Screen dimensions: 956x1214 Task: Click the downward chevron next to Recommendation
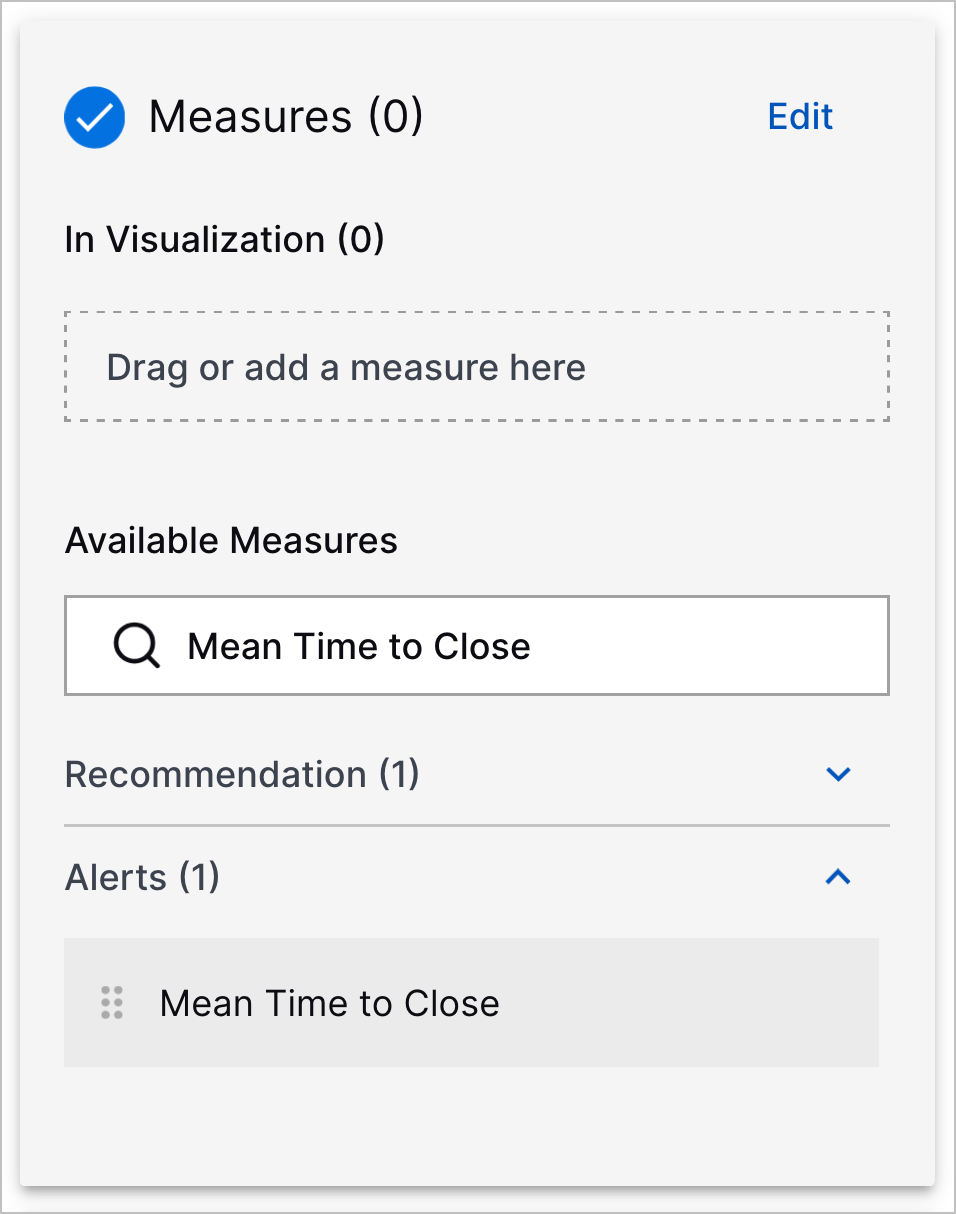(840, 774)
